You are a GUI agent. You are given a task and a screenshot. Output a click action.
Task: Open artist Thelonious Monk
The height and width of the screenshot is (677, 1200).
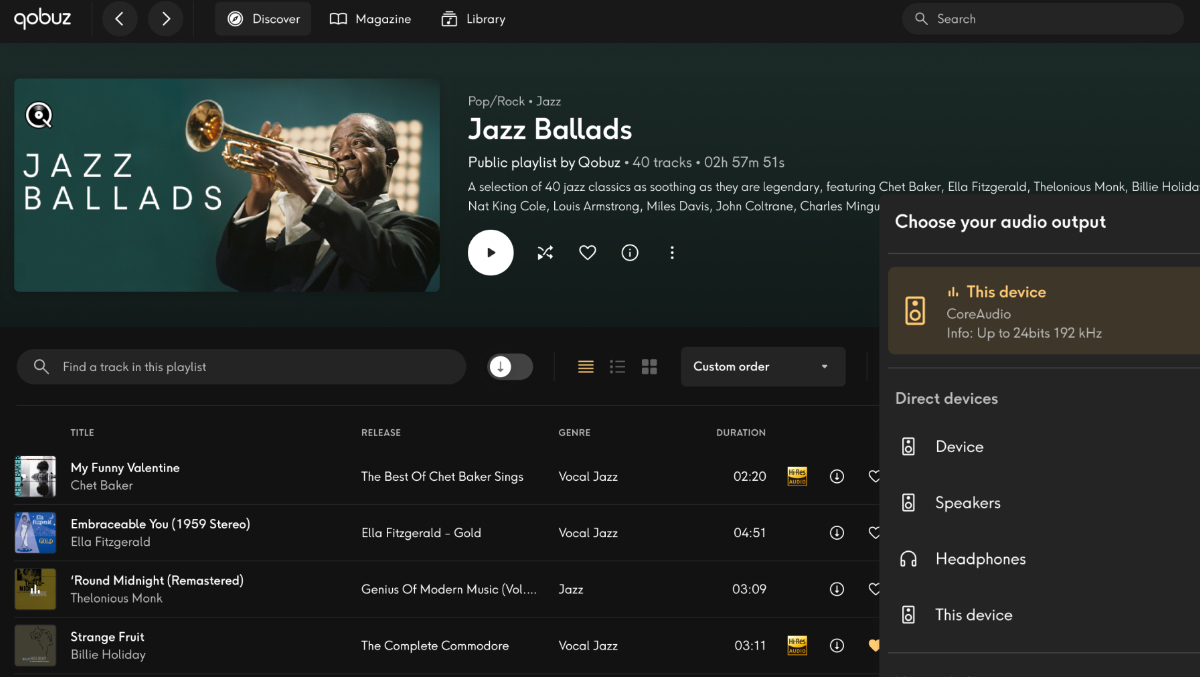(x=116, y=598)
